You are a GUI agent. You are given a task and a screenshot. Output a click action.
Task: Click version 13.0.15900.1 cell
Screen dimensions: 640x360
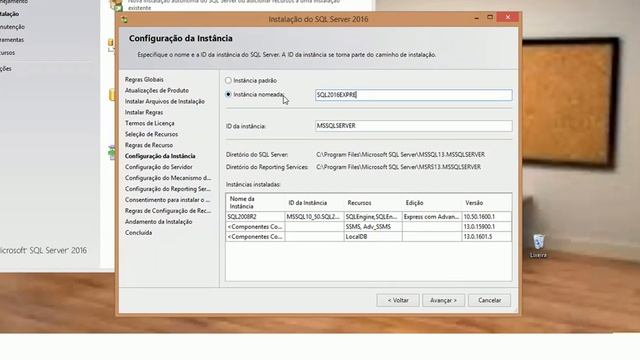click(x=486, y=227)
